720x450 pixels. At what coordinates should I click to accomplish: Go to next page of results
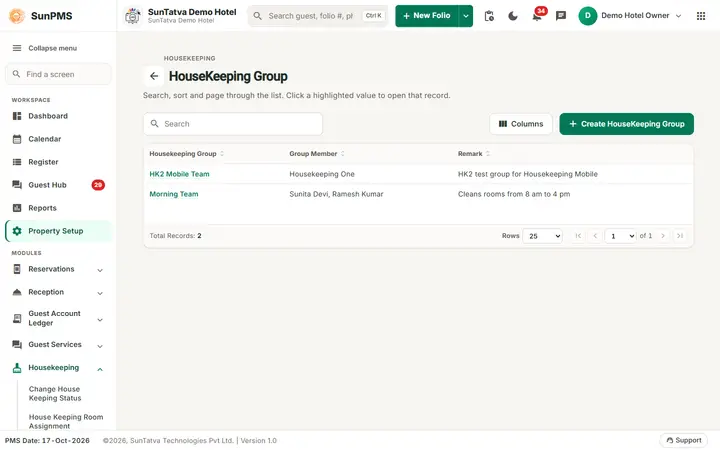tap(663, 236)
